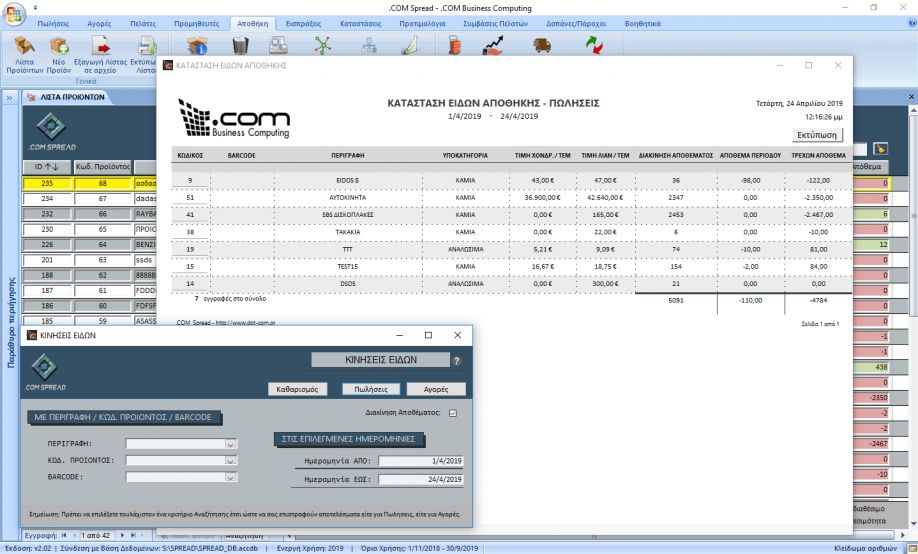The width and height of the screenshot is (918, 554).
Task: Open the Πελάτες ribbon tab
Action: pyautogui.click(x=143, y=24)
